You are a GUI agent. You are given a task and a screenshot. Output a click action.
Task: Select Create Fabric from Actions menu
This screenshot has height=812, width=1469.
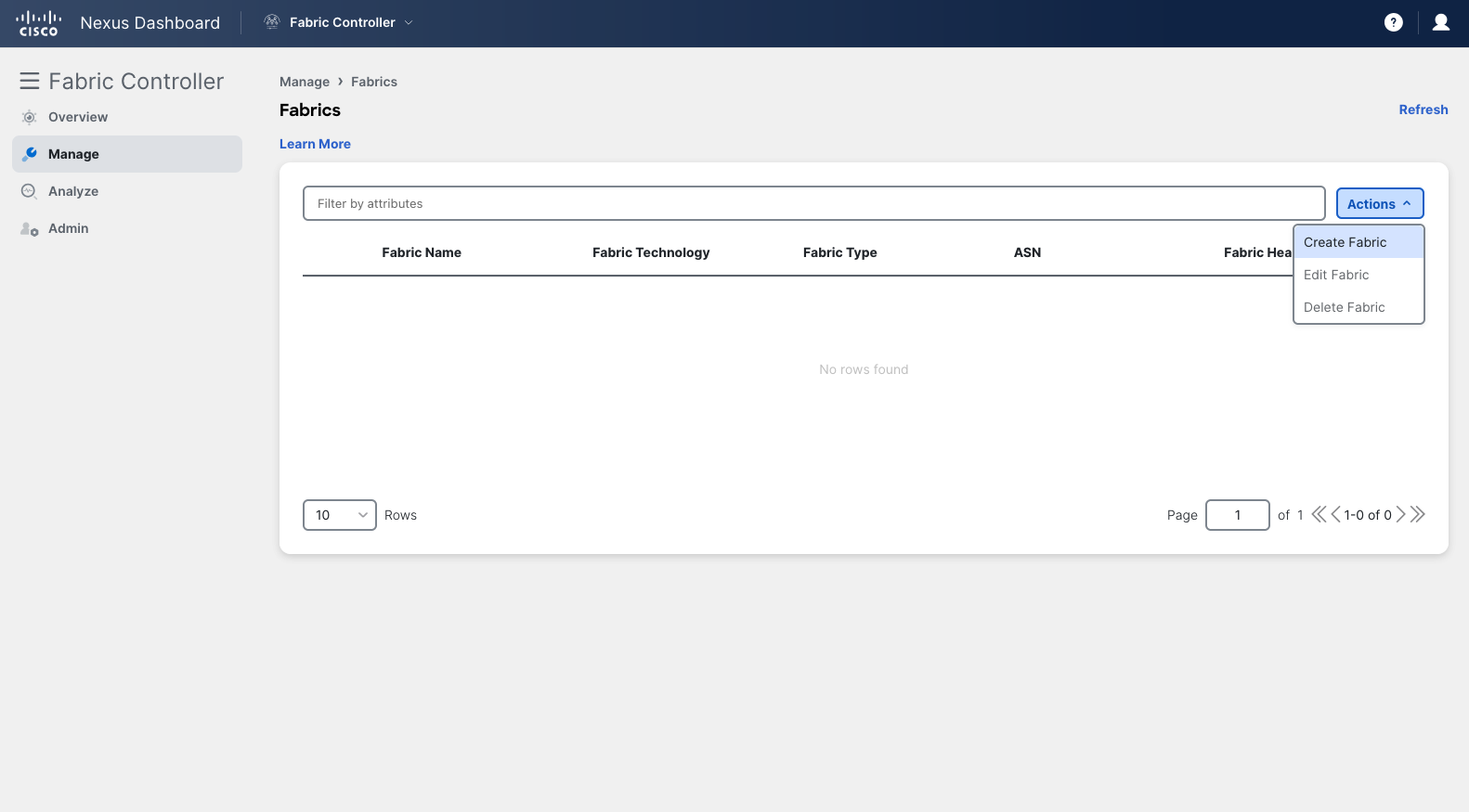[1358, 242]
